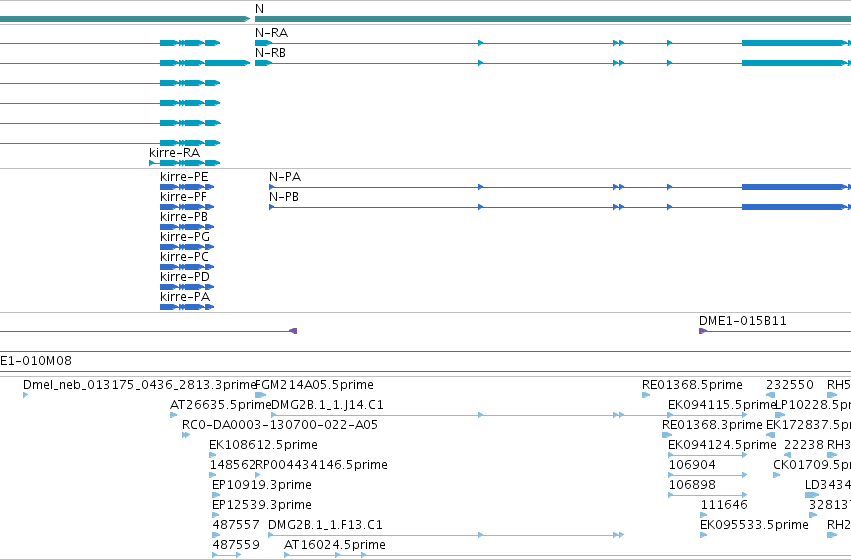Image resolution: width=851 pixels, height=560 pixels.
Task: Open the EK094124.5prime EST label
Action: pos(722,445)
